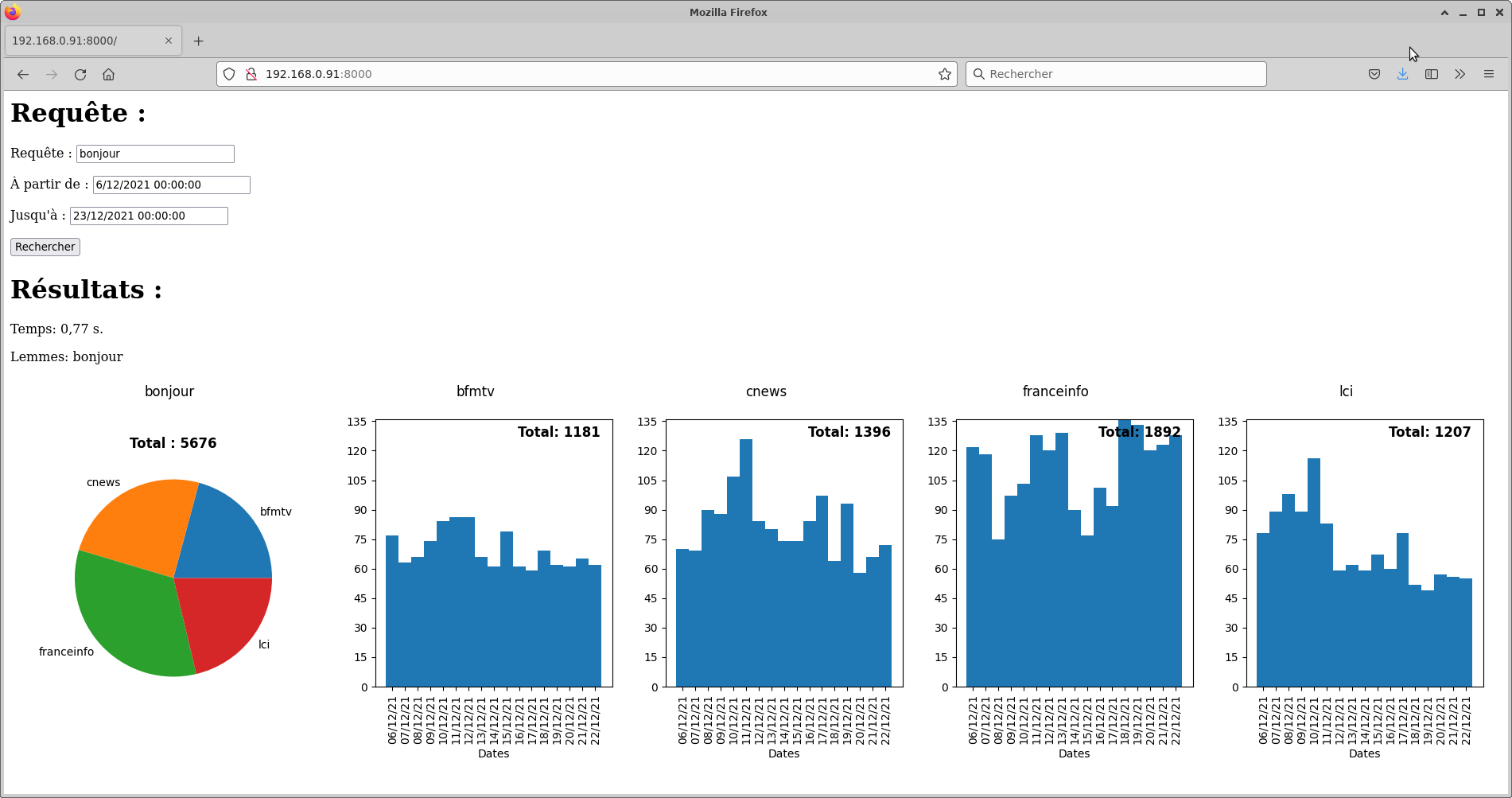Click the search magnifier icon
Screen dimensions: 1512x798
point(979,74)
